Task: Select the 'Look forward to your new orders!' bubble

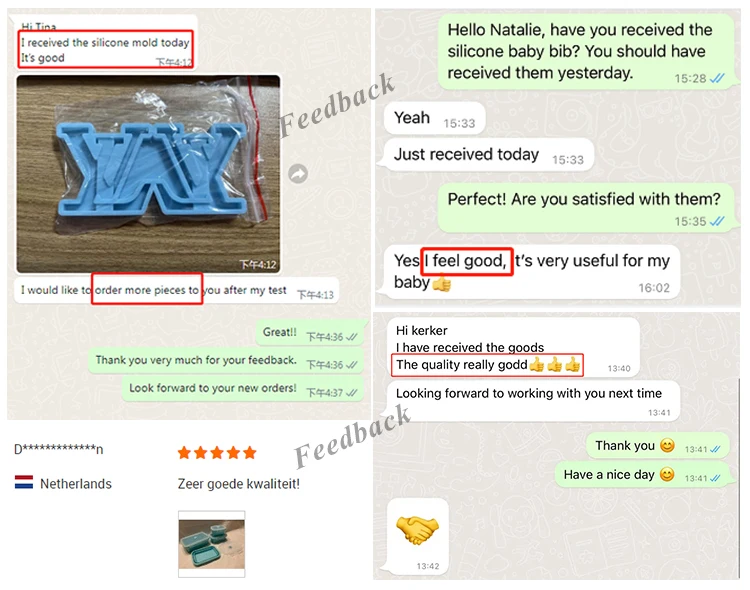Action: point(243,389)
